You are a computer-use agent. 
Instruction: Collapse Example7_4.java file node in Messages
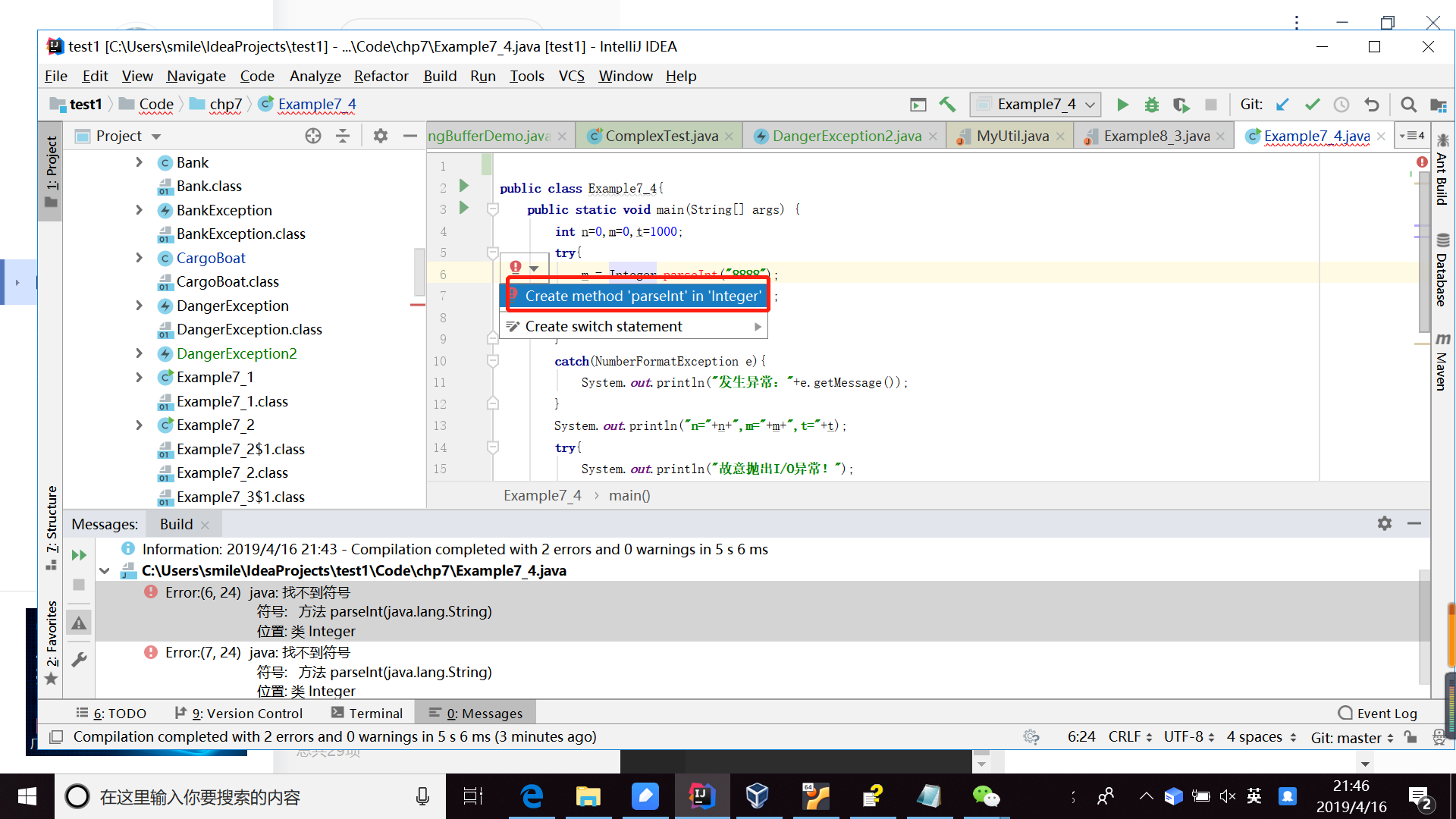tap(105, 571)
